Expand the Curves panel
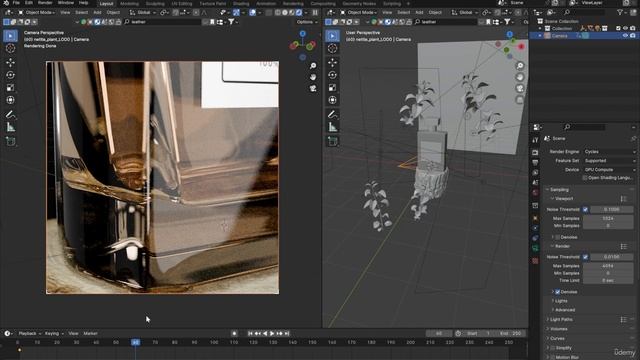Image resolution: width=640 pixels, height=360 pixels. 556,339
